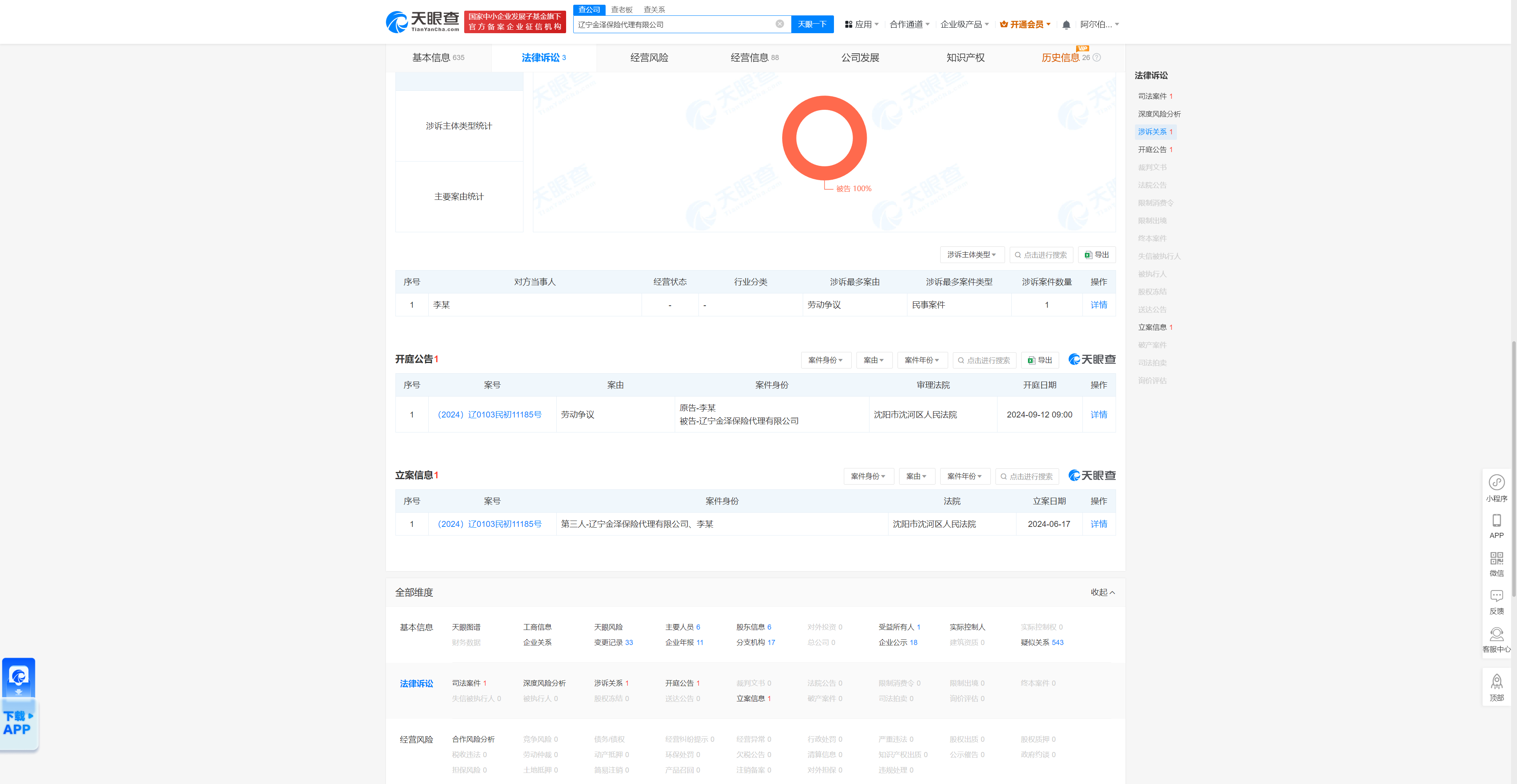Open 详情 in 开庭公告 row

pyautogui.click(x=1098, y=414)
